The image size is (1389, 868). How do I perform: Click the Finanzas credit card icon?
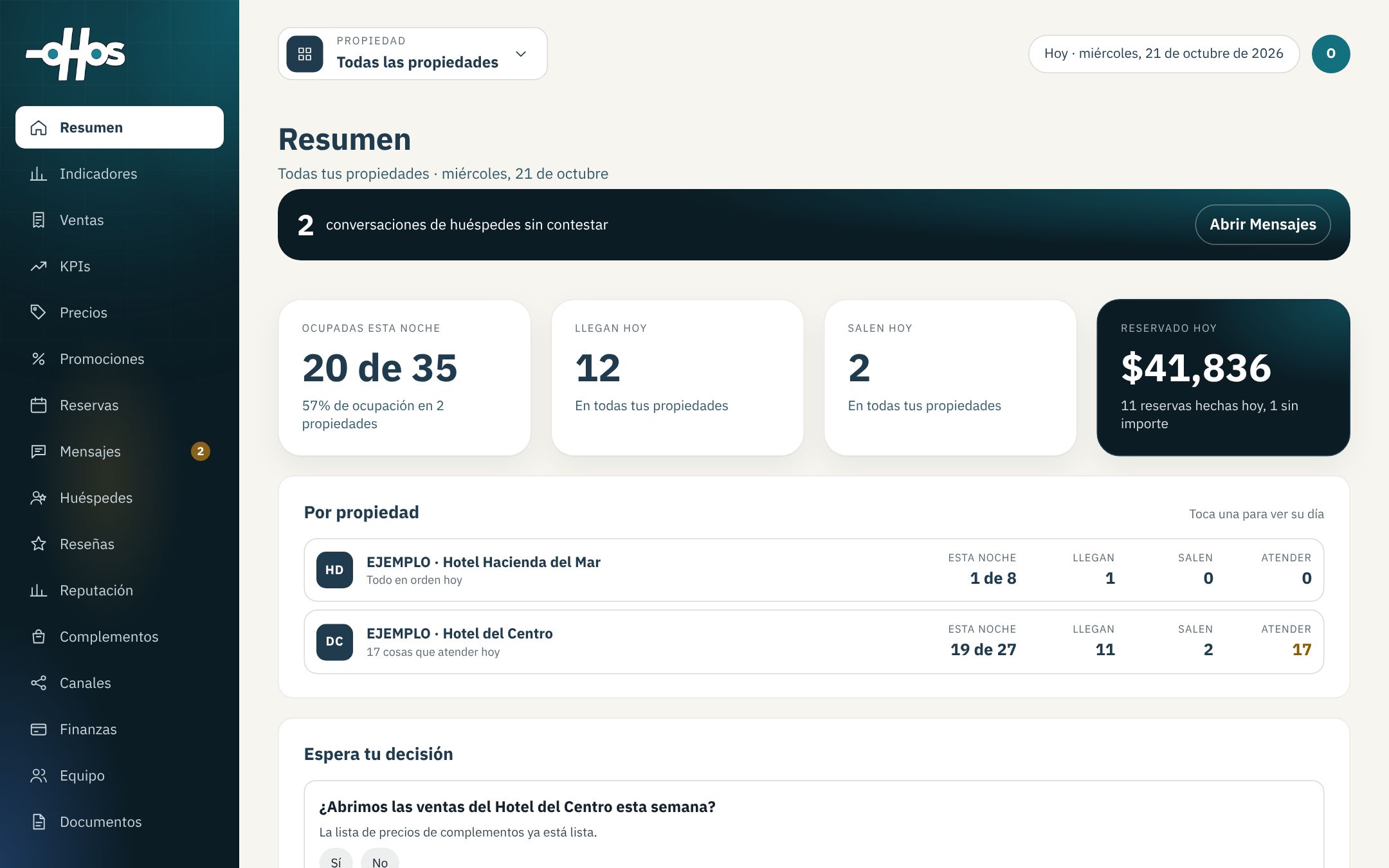point(39,729)
